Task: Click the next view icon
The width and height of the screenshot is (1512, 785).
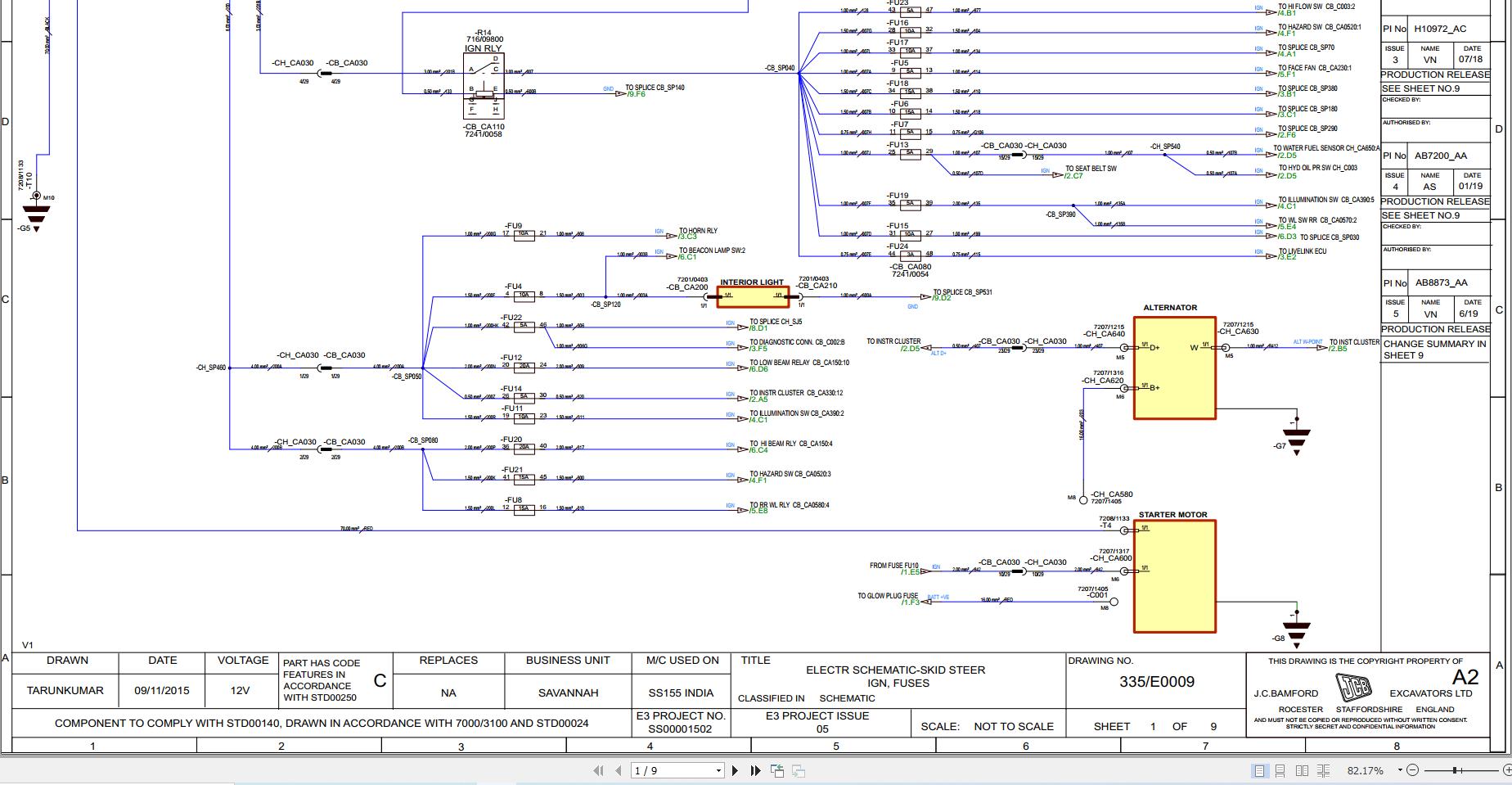Action: click(799, 770)
